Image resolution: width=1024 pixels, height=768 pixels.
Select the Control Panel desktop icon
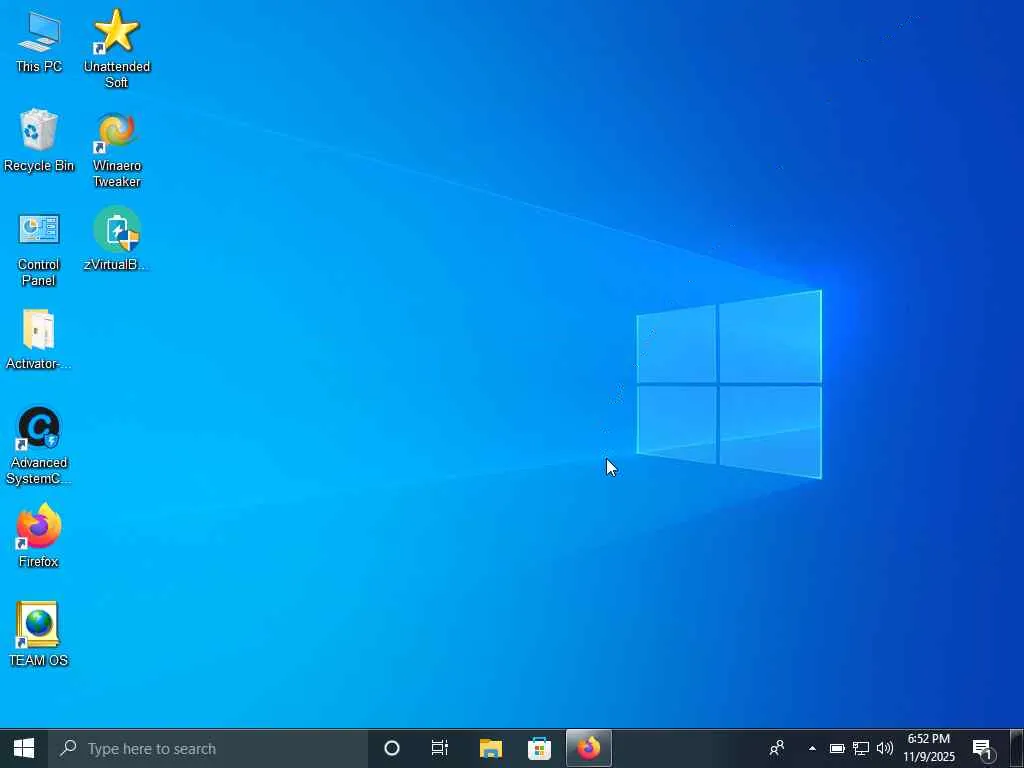(x=39, y=249)
